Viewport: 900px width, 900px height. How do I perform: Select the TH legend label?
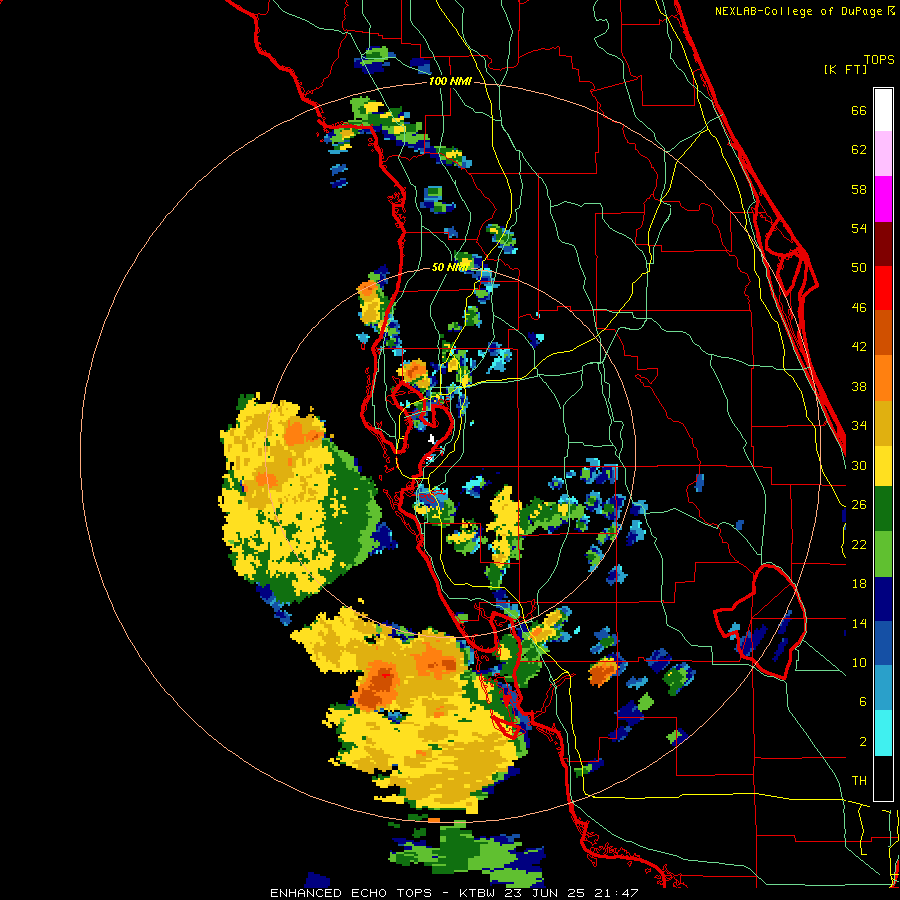[859, 781]
